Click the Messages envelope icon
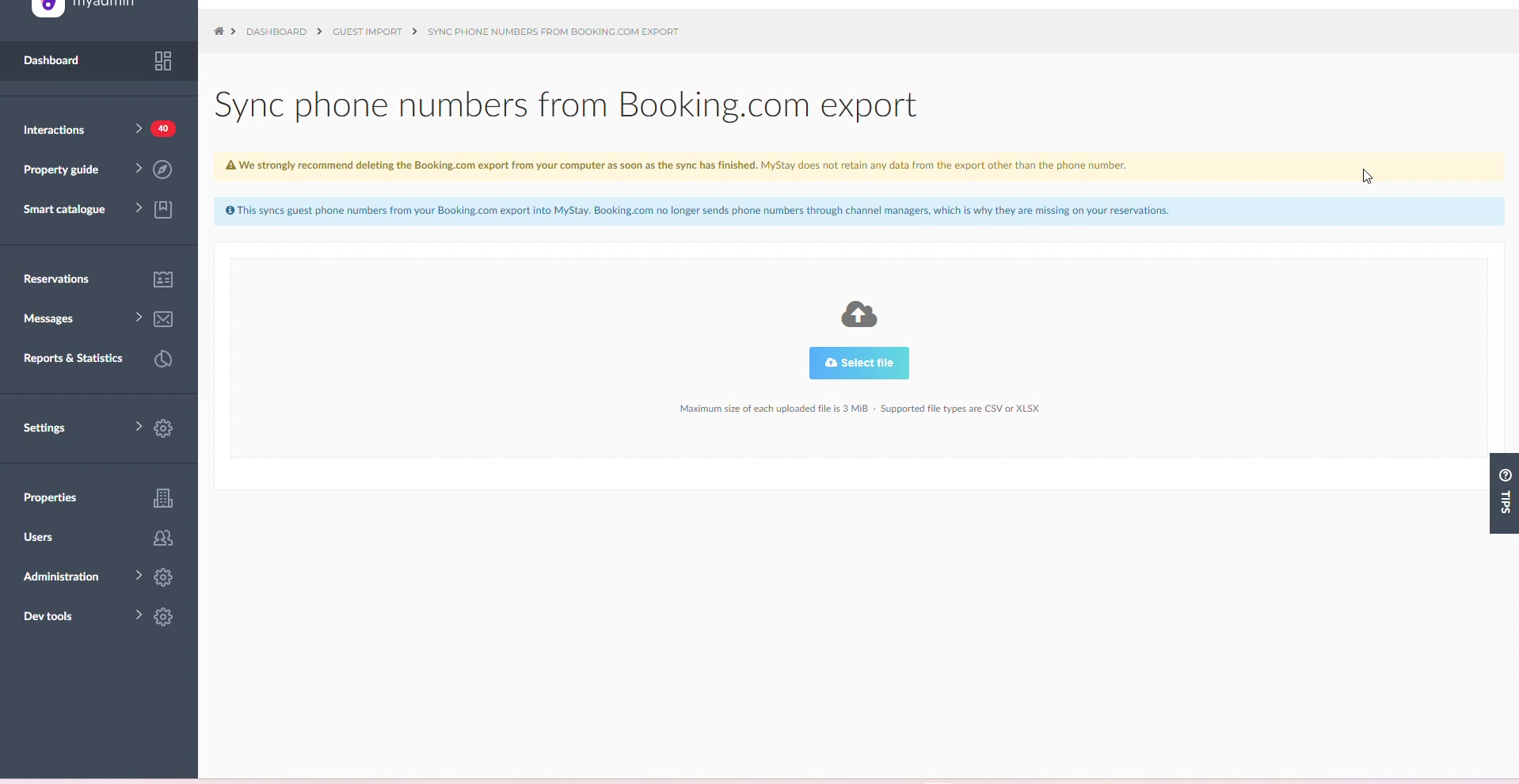 (163, 319)
